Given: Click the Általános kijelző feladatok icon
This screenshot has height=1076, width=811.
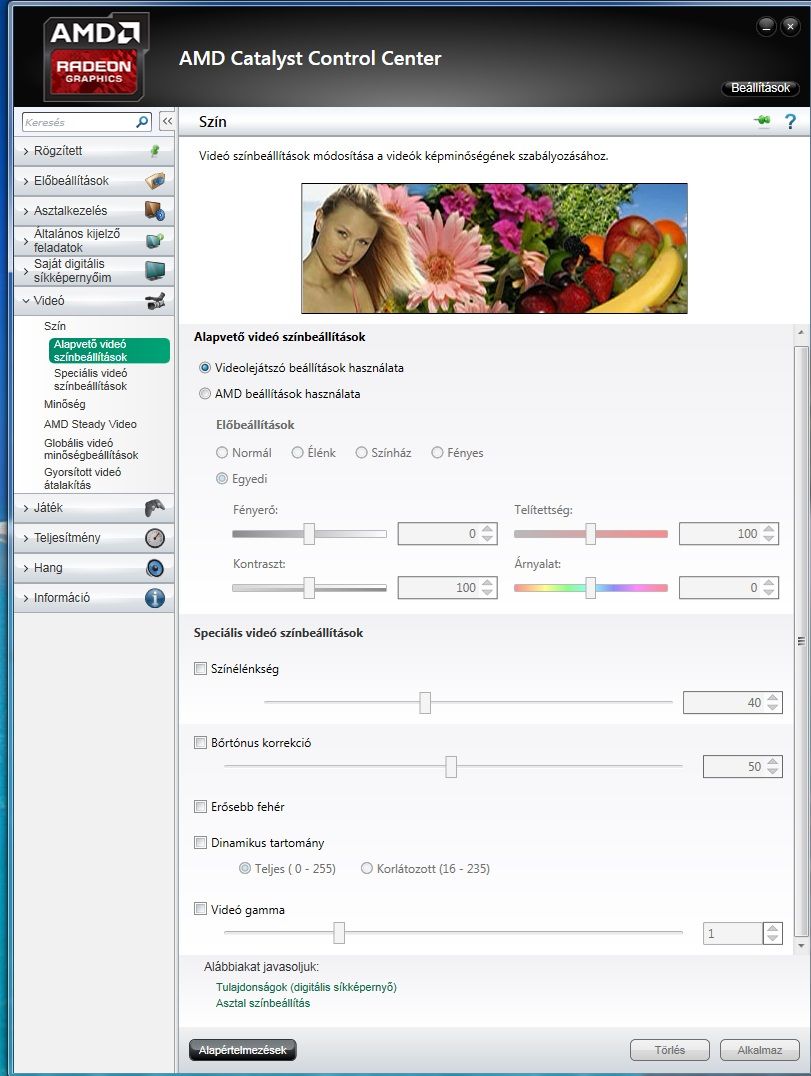Looking at the screenshot, I should (x=155, y=241).
